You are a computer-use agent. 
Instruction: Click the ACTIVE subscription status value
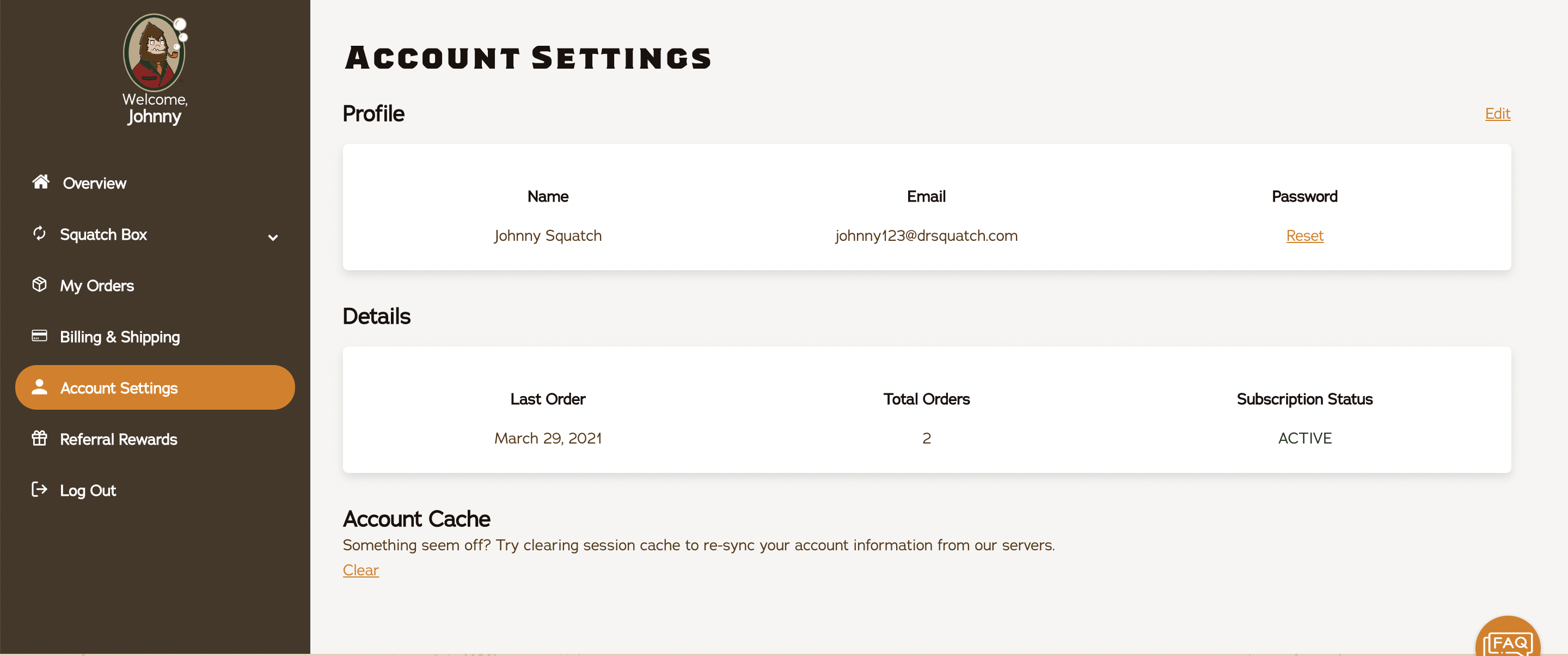click(x=1304, y=438)
